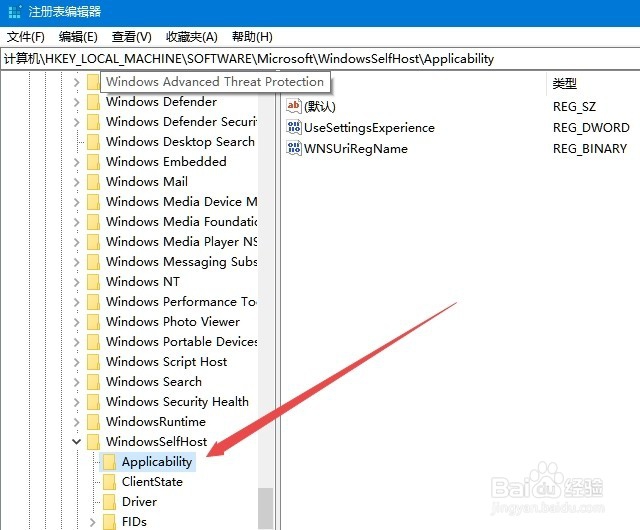Screen dimensions: 640x530
Task: Click the Windows Performance Toolkit folder icon
Action: tap(93, 302)
